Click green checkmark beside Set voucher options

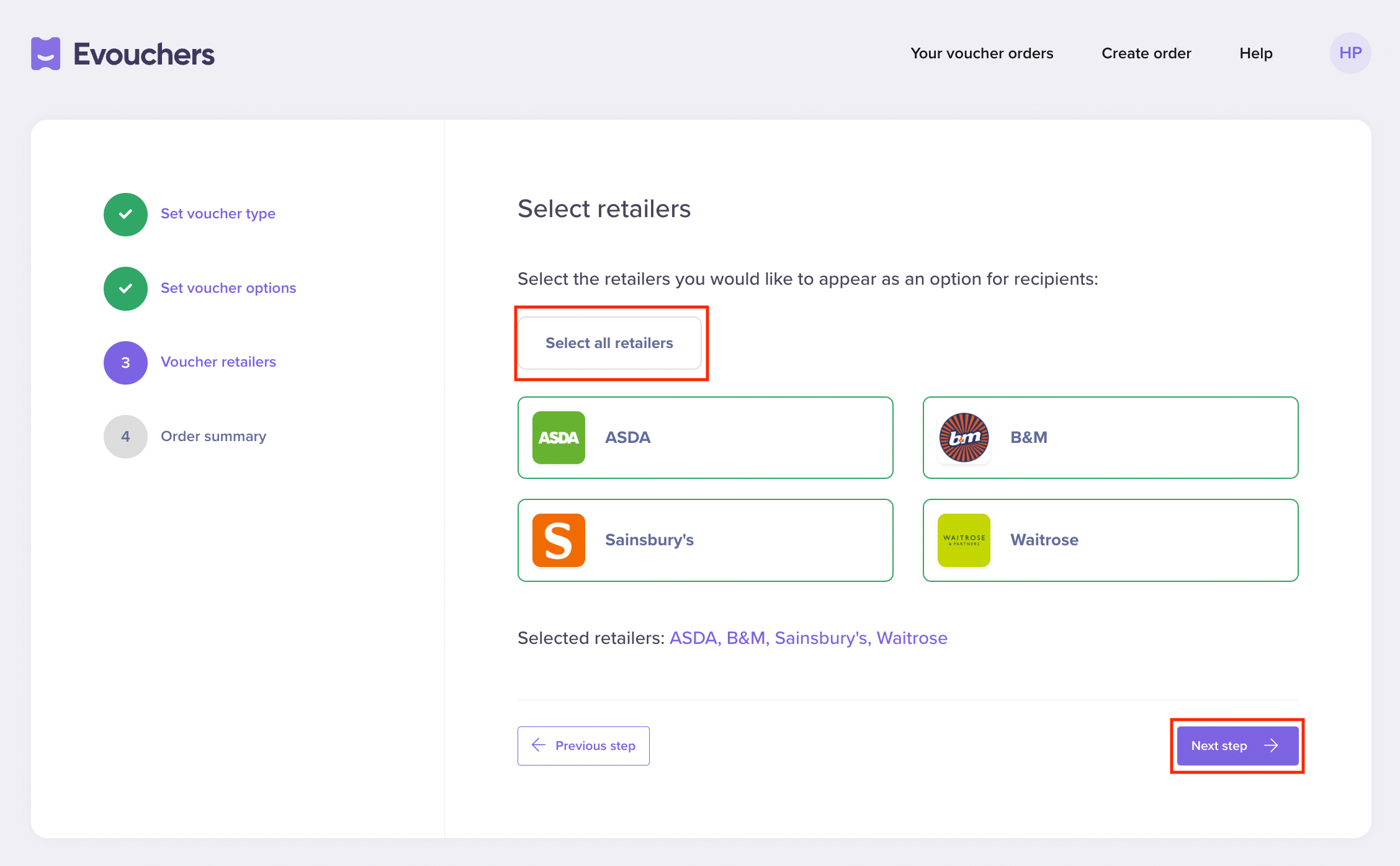[x=125, y=288]
